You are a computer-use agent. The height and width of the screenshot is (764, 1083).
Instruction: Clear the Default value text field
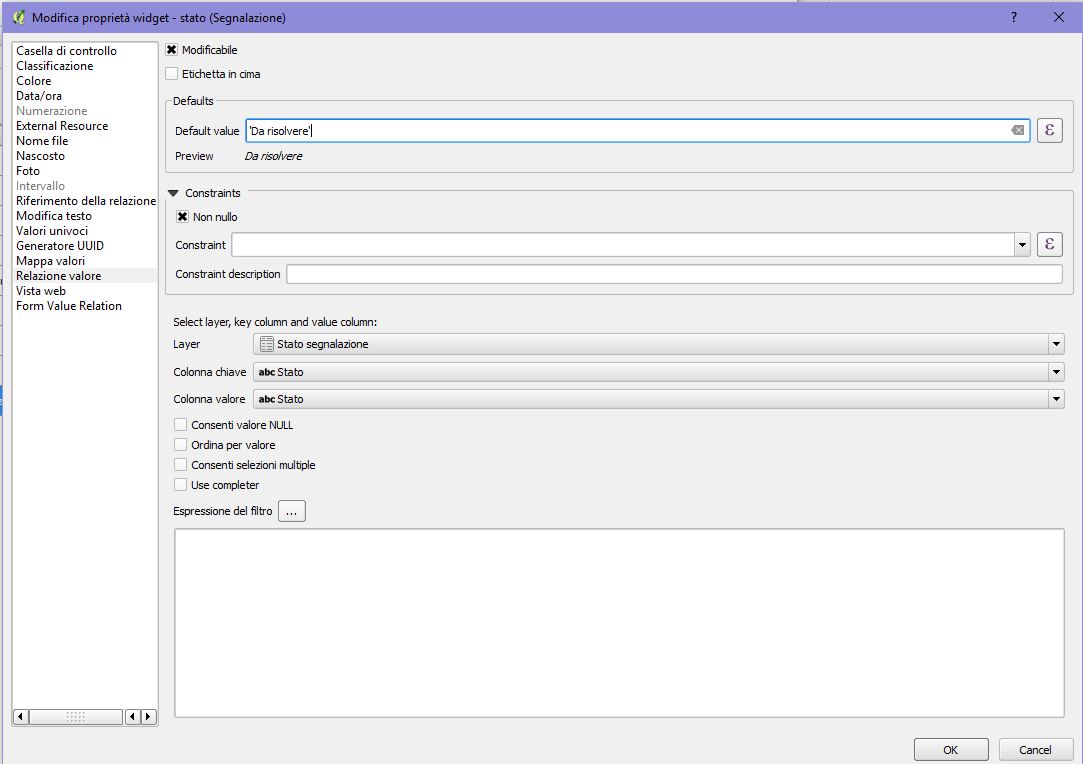click(x=1018, y=130)
